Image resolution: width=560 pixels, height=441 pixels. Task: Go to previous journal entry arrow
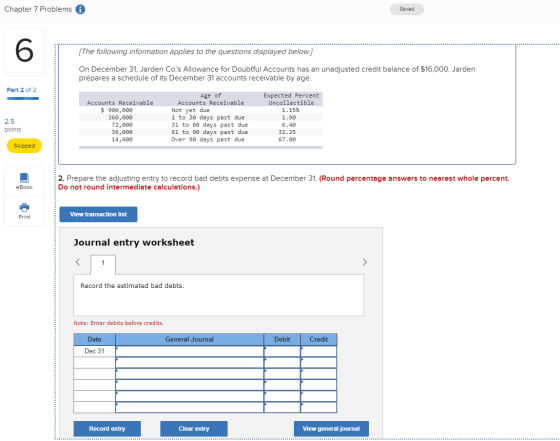[78, 262]
